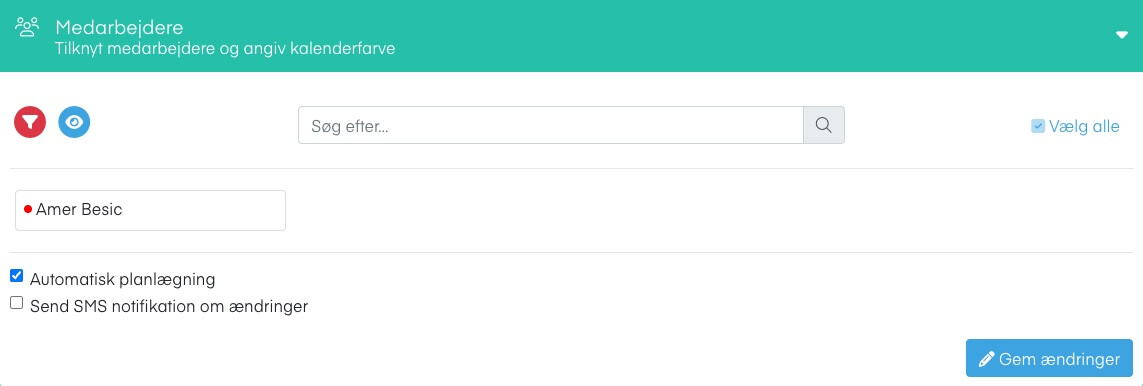Click the red filter funnel icon
This screenshot has height=386, width=1143.
[x=30, y=122]
